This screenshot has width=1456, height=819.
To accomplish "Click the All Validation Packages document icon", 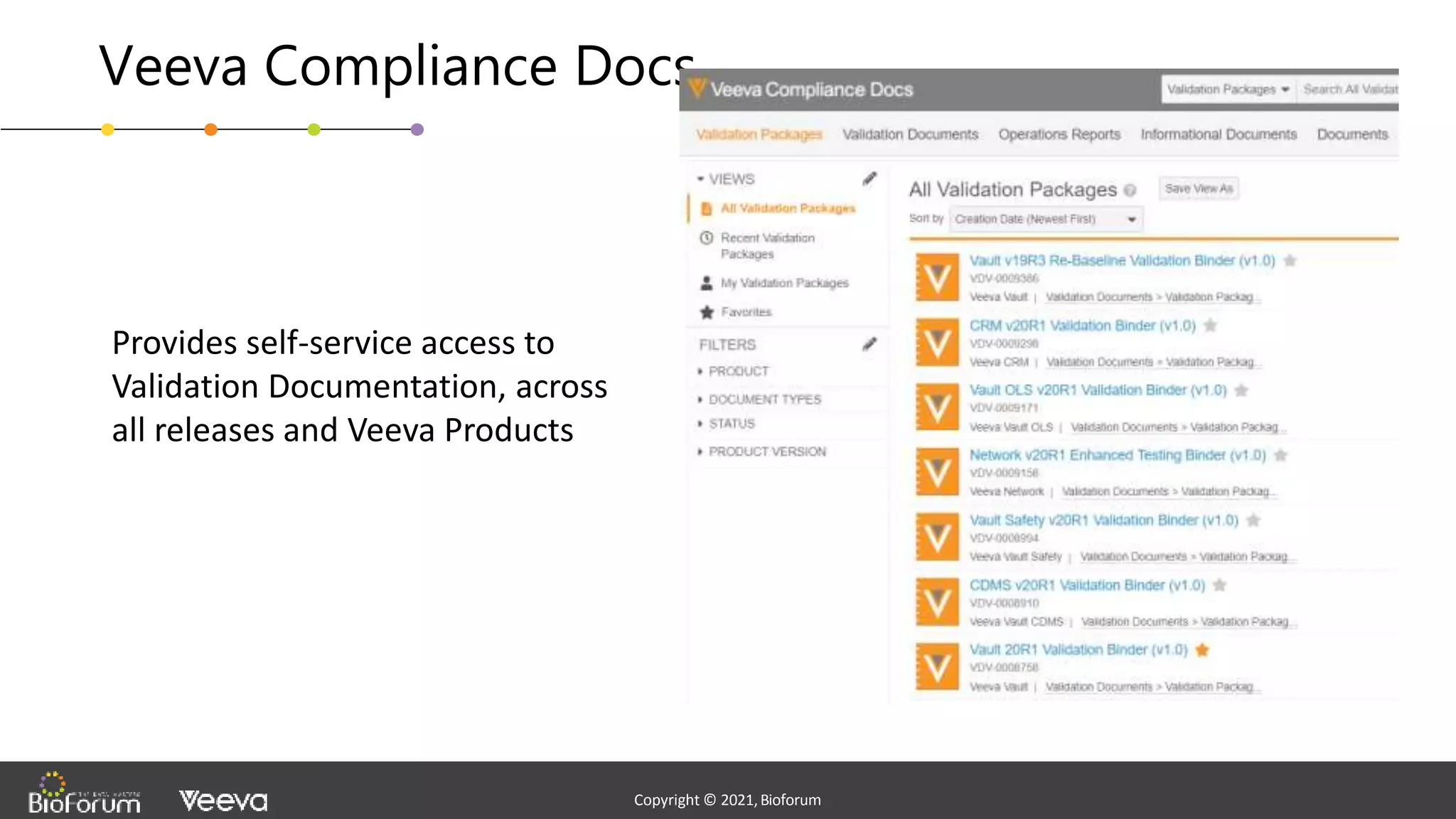I will tap(707, 208).
